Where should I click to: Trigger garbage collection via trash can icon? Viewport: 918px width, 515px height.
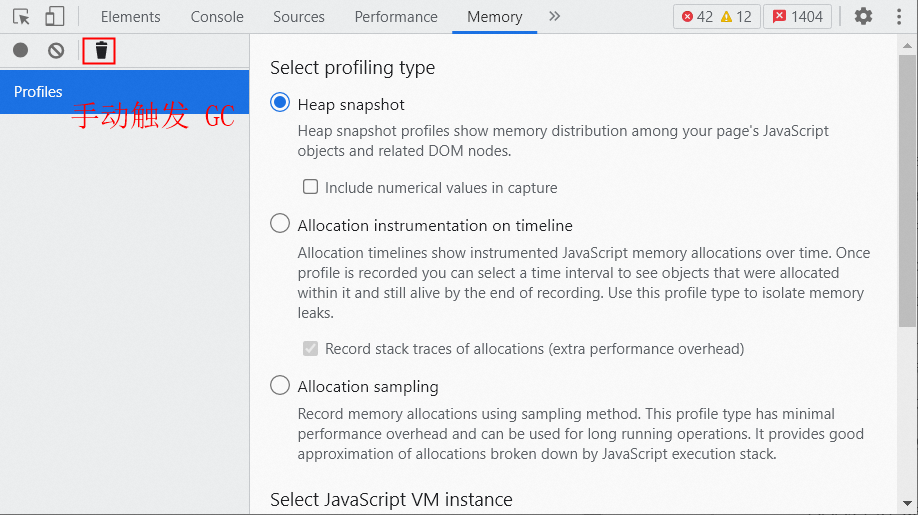pos(101,50)
